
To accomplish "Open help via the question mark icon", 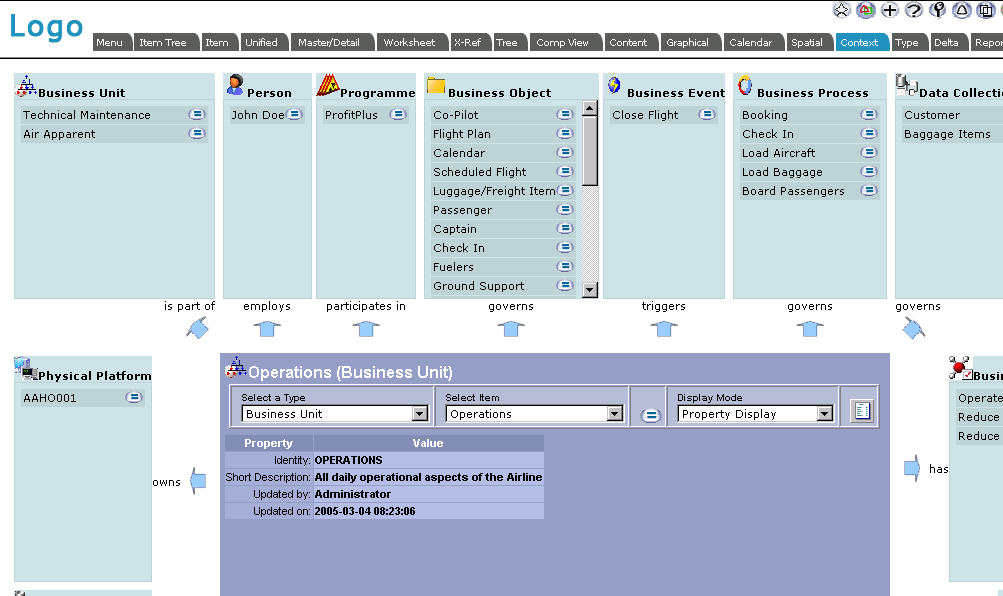I will click(x=913, y=10).
